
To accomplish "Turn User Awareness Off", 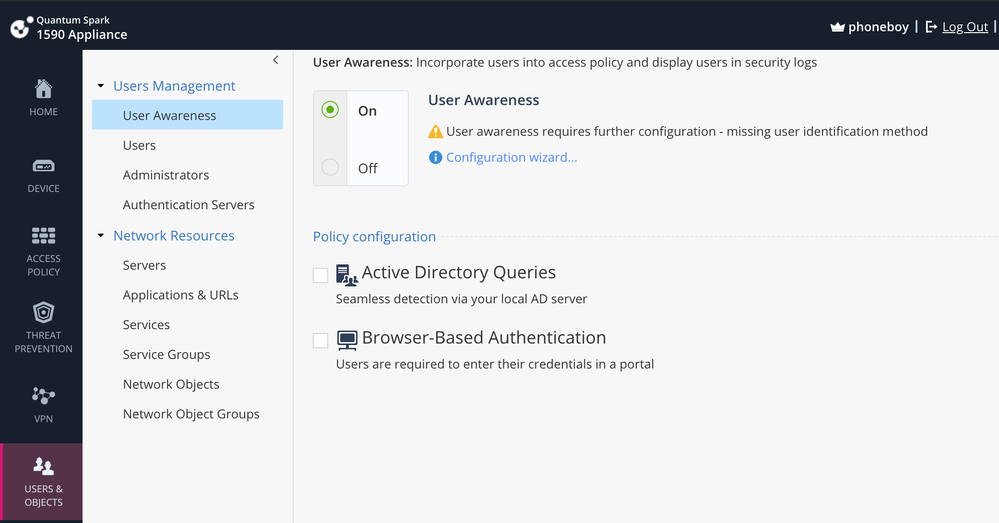I will (x=330, y=167).
